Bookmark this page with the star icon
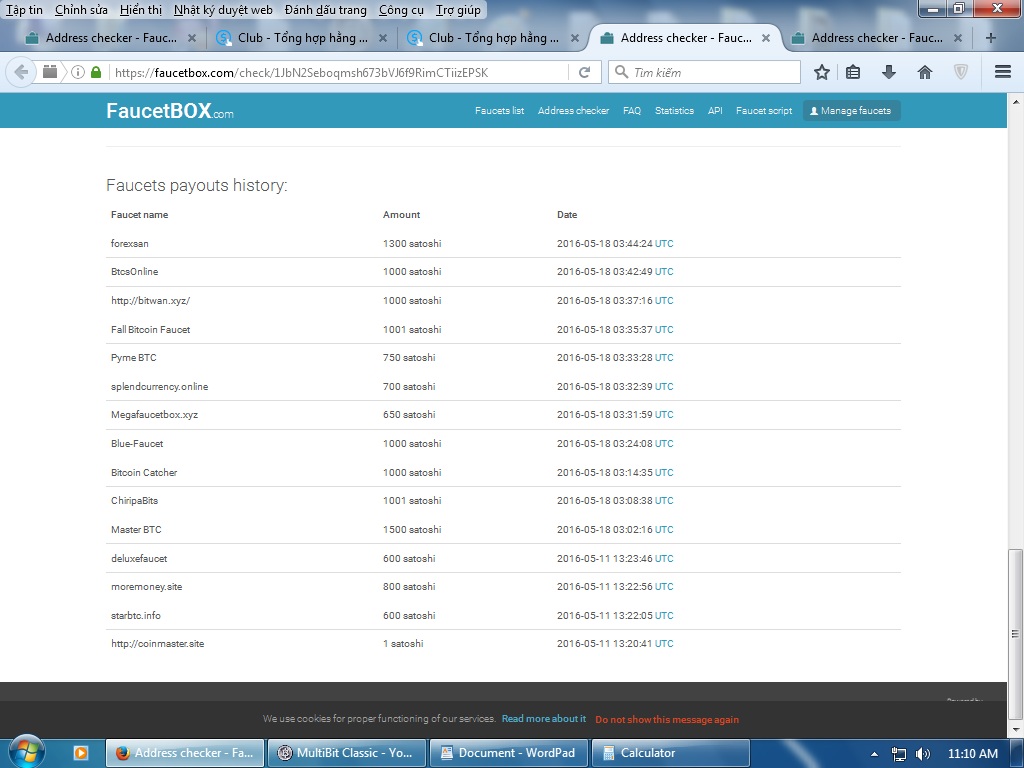Screen dimensions: 1024x768 (x=822, y=72)
